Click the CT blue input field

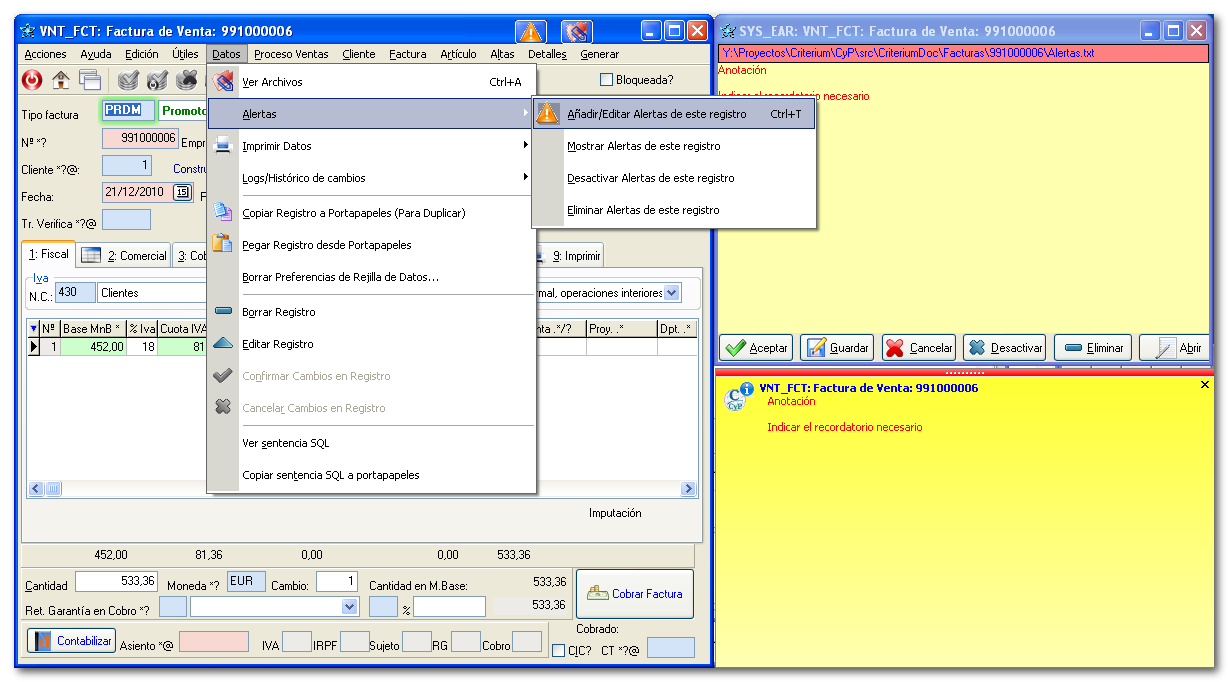tap(670, 648)
